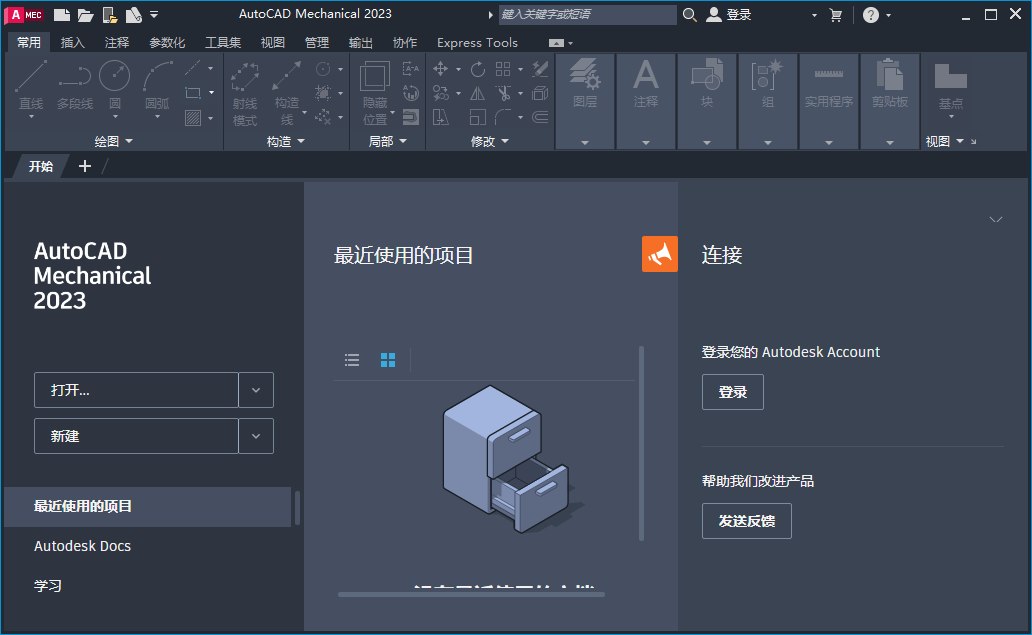Screen dimensions: 1032x635
Task: Select the Polyline (多段线) tool
Action: [75, 75]
